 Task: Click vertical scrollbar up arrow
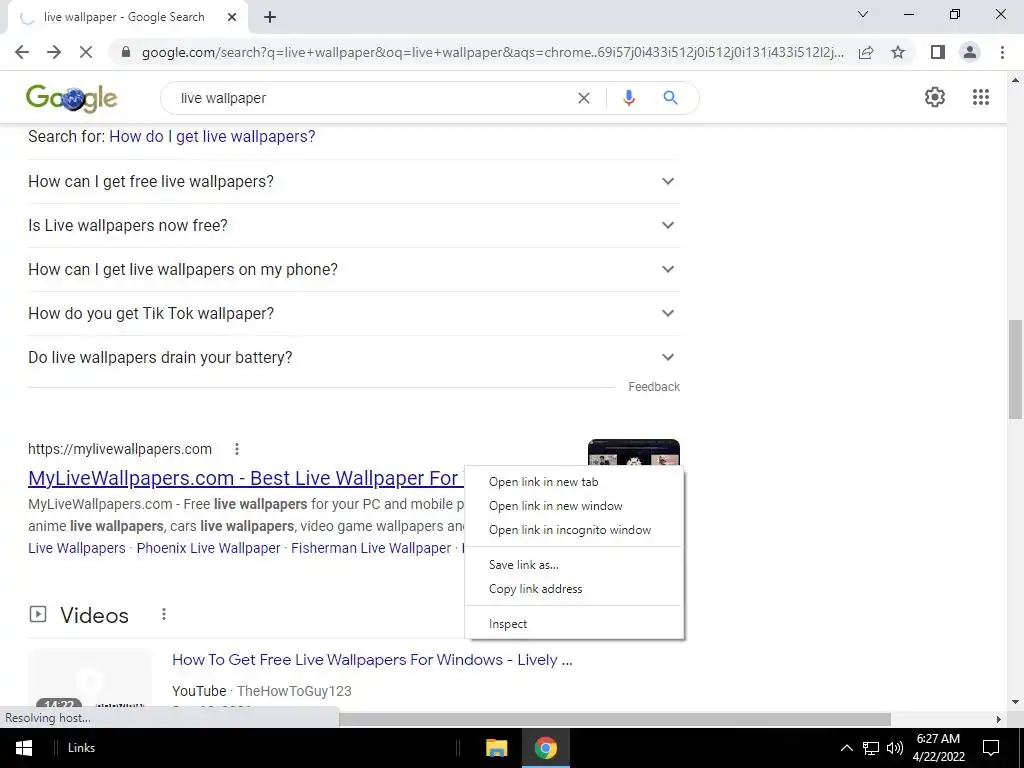pyautogui.click(x=1015, y=80)
